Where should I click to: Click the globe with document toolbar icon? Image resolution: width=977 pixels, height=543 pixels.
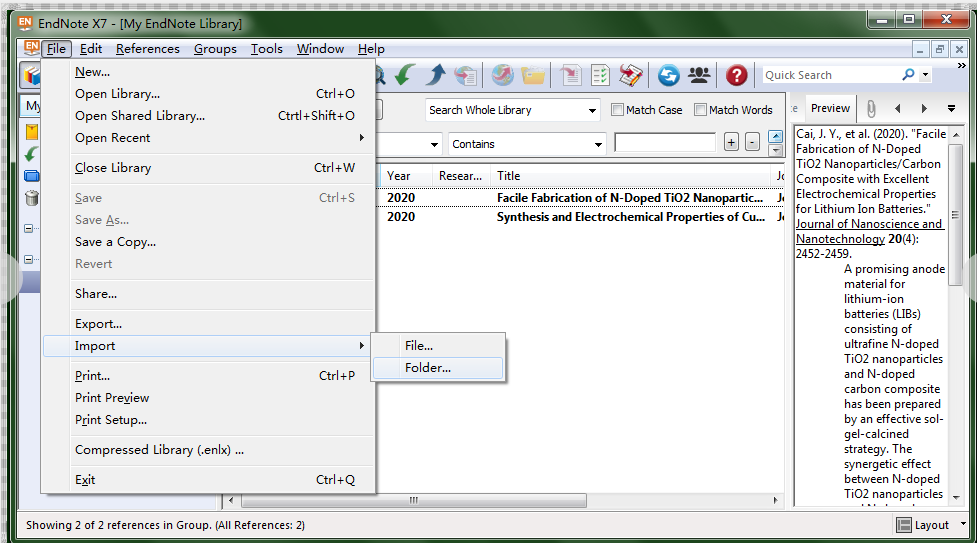[x=465, y=75]
